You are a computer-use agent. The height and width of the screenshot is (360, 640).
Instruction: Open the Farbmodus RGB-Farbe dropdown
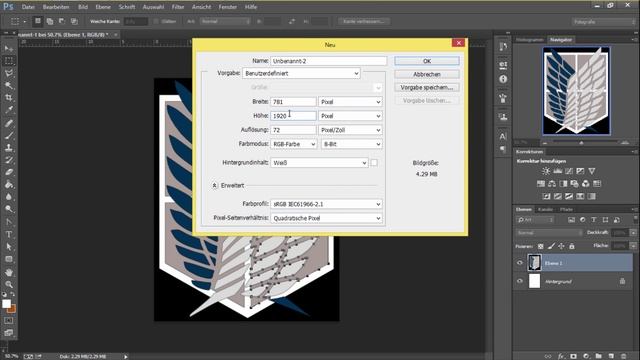(x=293, y=144)
